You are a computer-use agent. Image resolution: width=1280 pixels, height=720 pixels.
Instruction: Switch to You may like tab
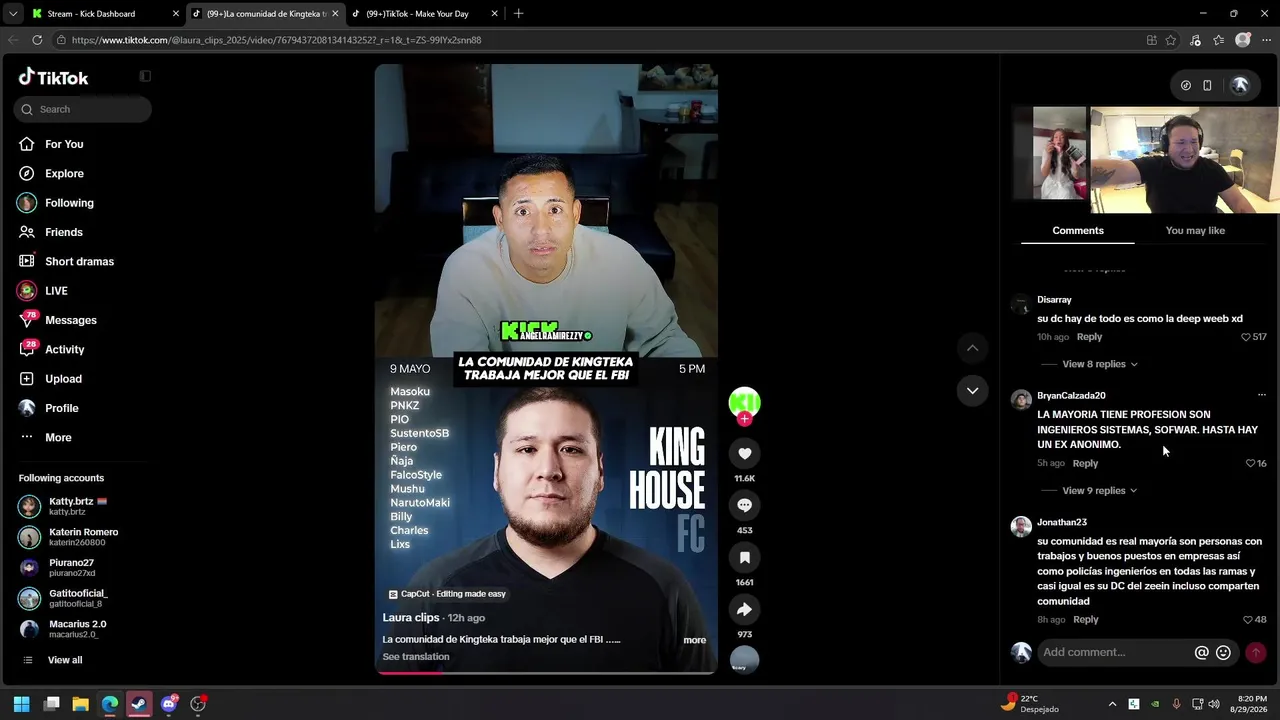coord(1195,231)
